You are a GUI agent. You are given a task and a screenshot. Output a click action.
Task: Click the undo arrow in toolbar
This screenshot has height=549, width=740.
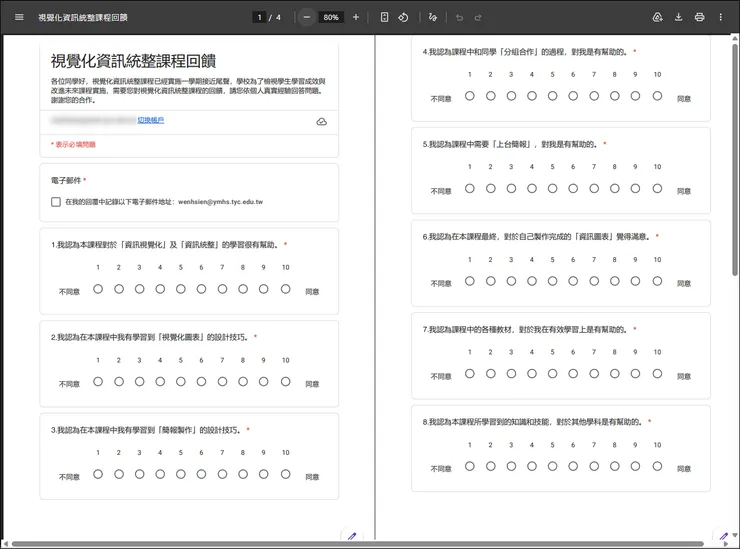click(459, 17)
